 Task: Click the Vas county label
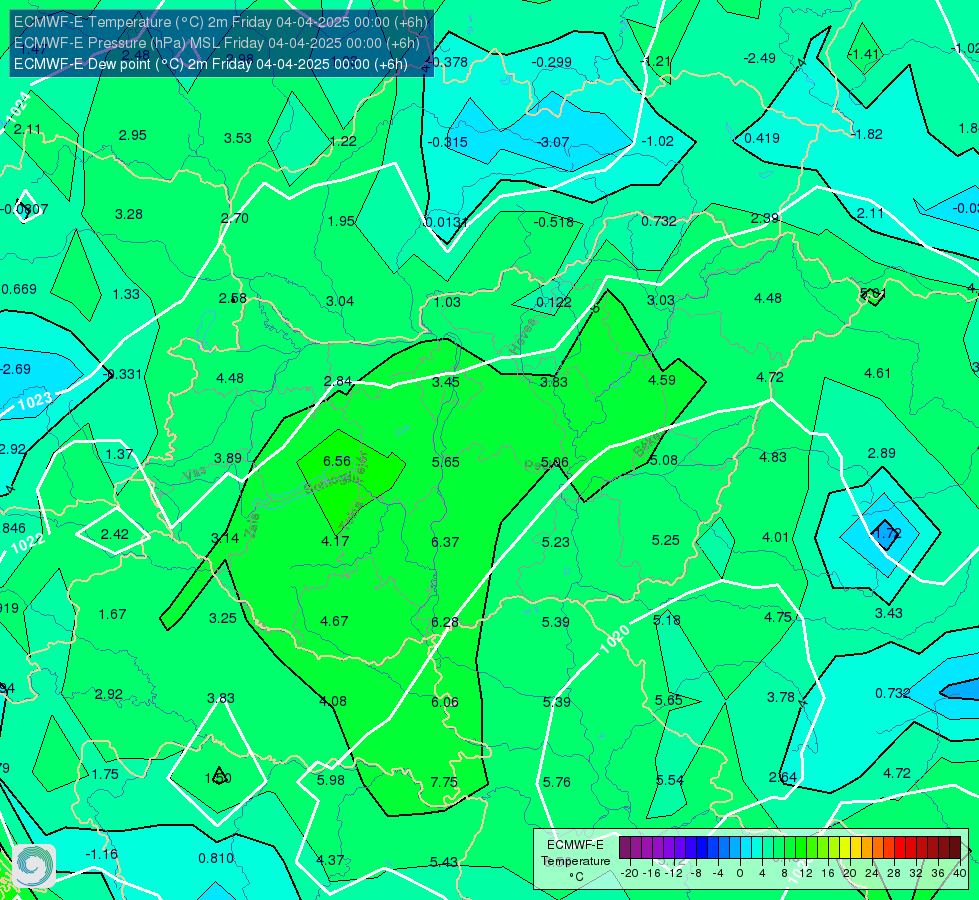[x=194, y=474]
